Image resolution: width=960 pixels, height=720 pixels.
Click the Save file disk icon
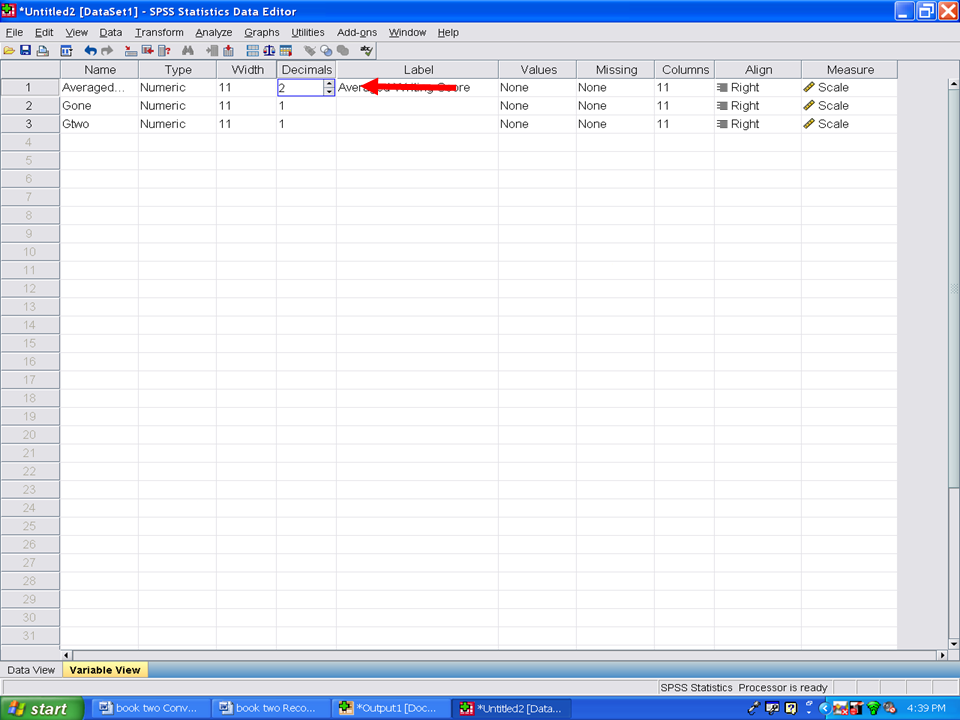click(25, 50)
